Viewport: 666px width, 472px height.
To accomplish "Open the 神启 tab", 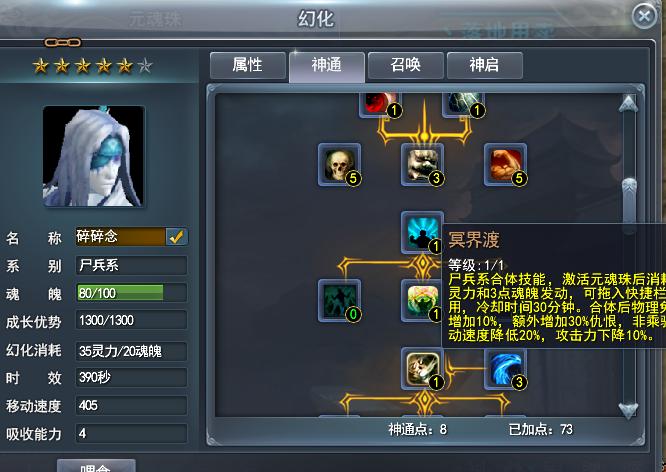I will click(485, 65).
